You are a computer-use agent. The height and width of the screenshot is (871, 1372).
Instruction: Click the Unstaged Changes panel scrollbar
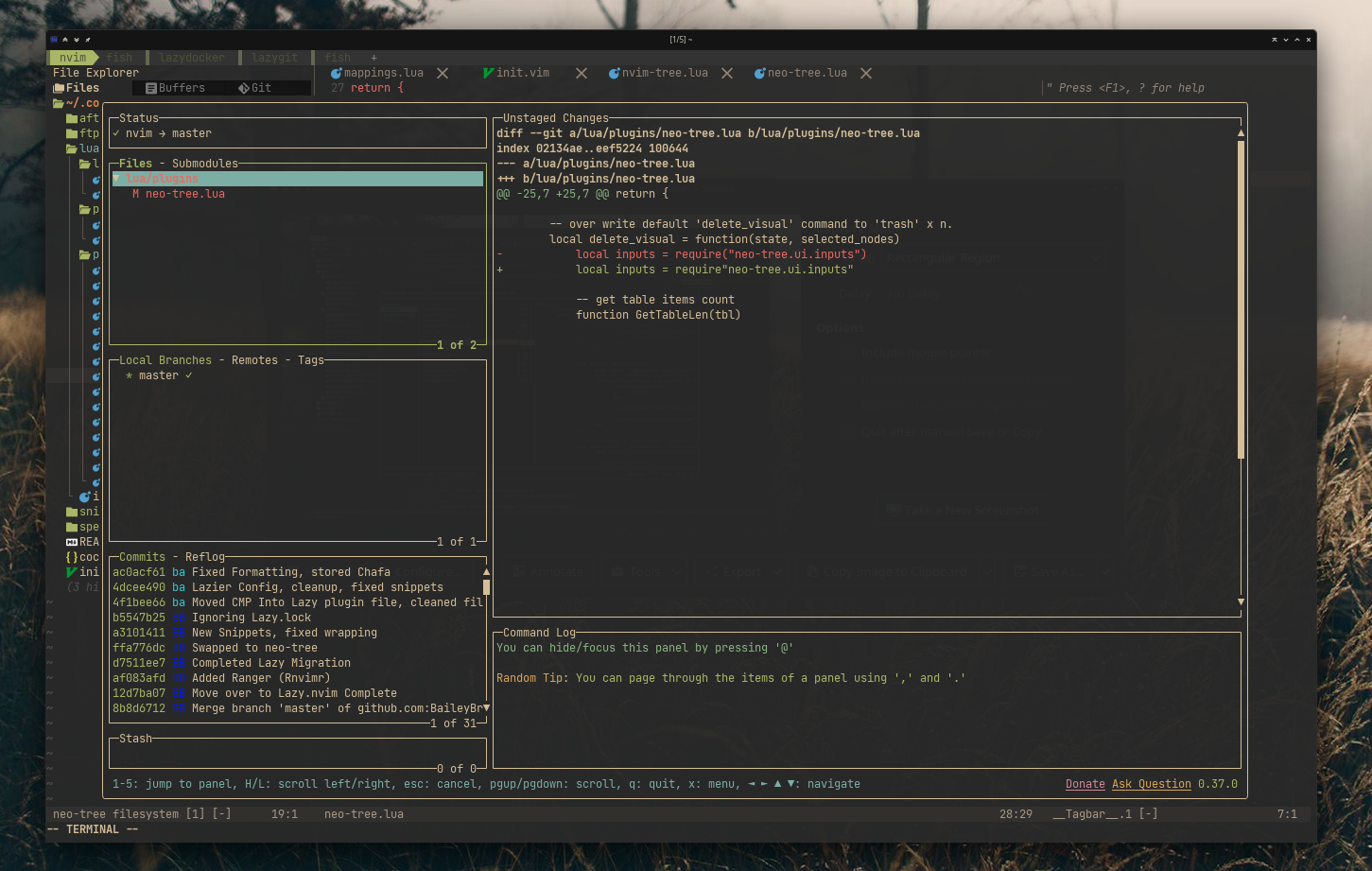tap(1241, 298)
